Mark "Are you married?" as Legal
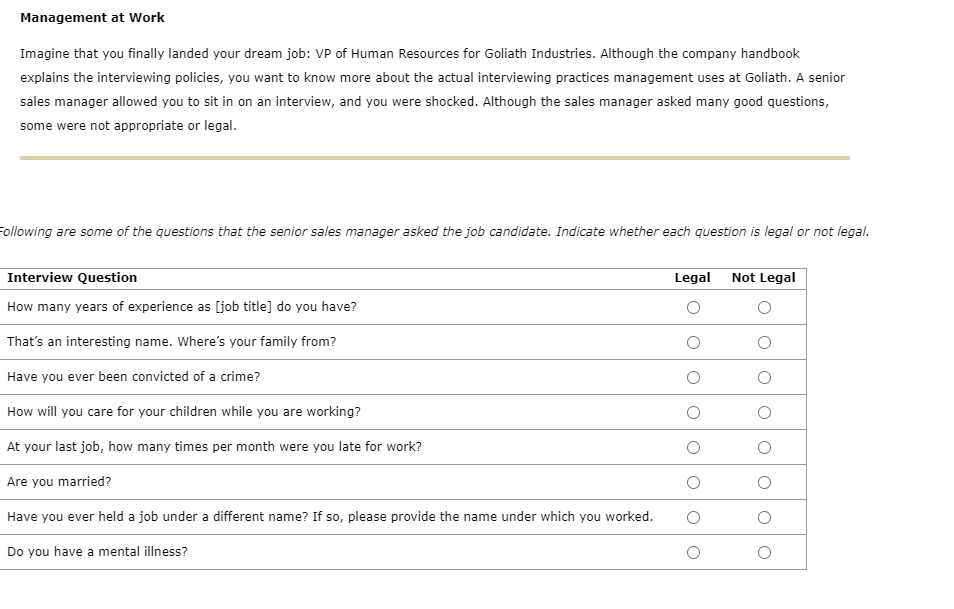Viewport: 954px width, 609px height. (693, 483)
